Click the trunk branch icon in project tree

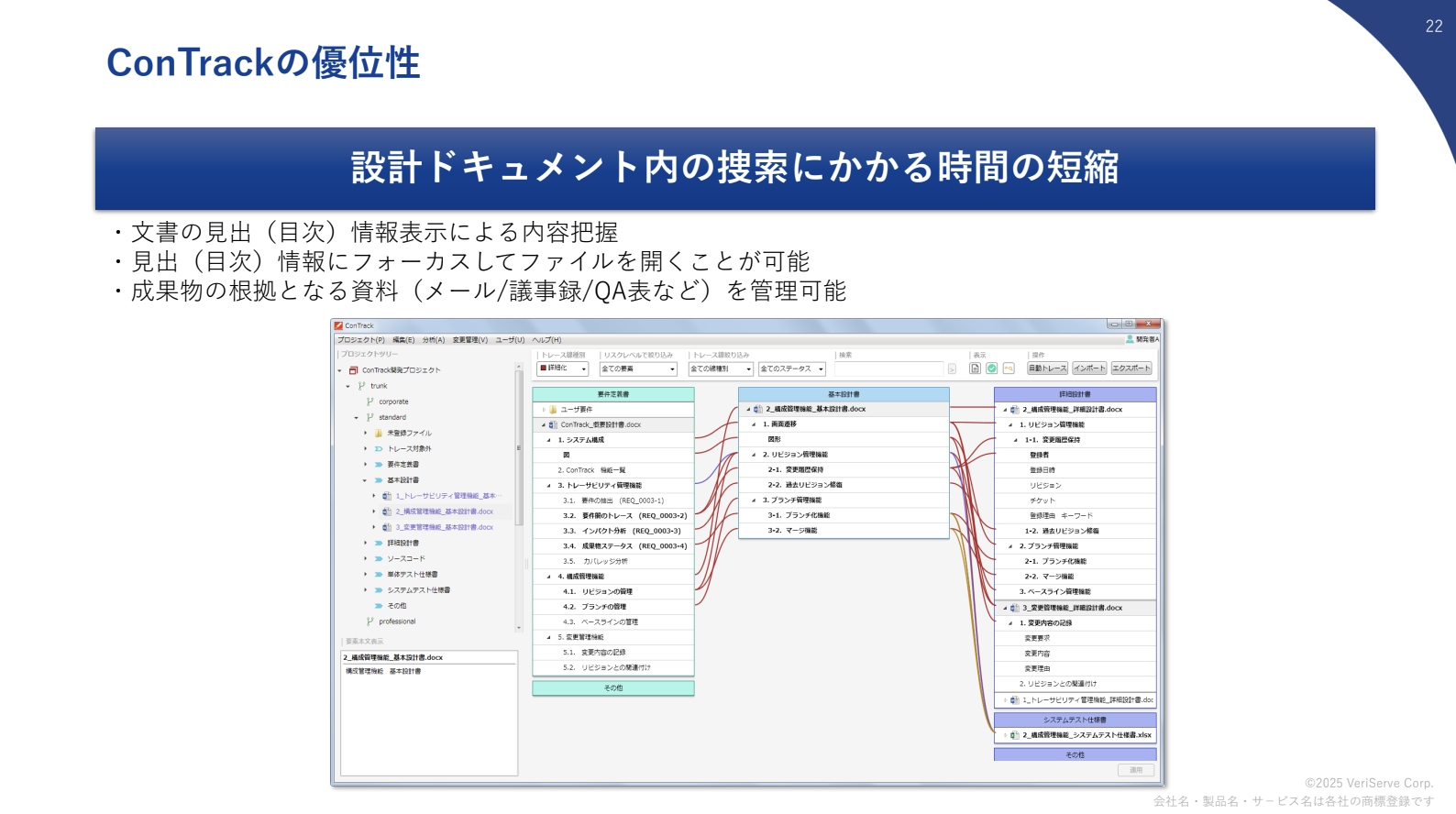362,386
